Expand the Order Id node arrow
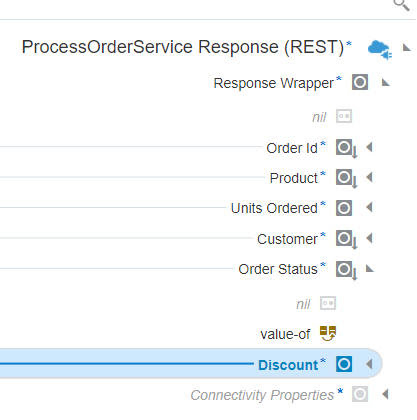Screen dimensions: 417x420 click(369, 147)
